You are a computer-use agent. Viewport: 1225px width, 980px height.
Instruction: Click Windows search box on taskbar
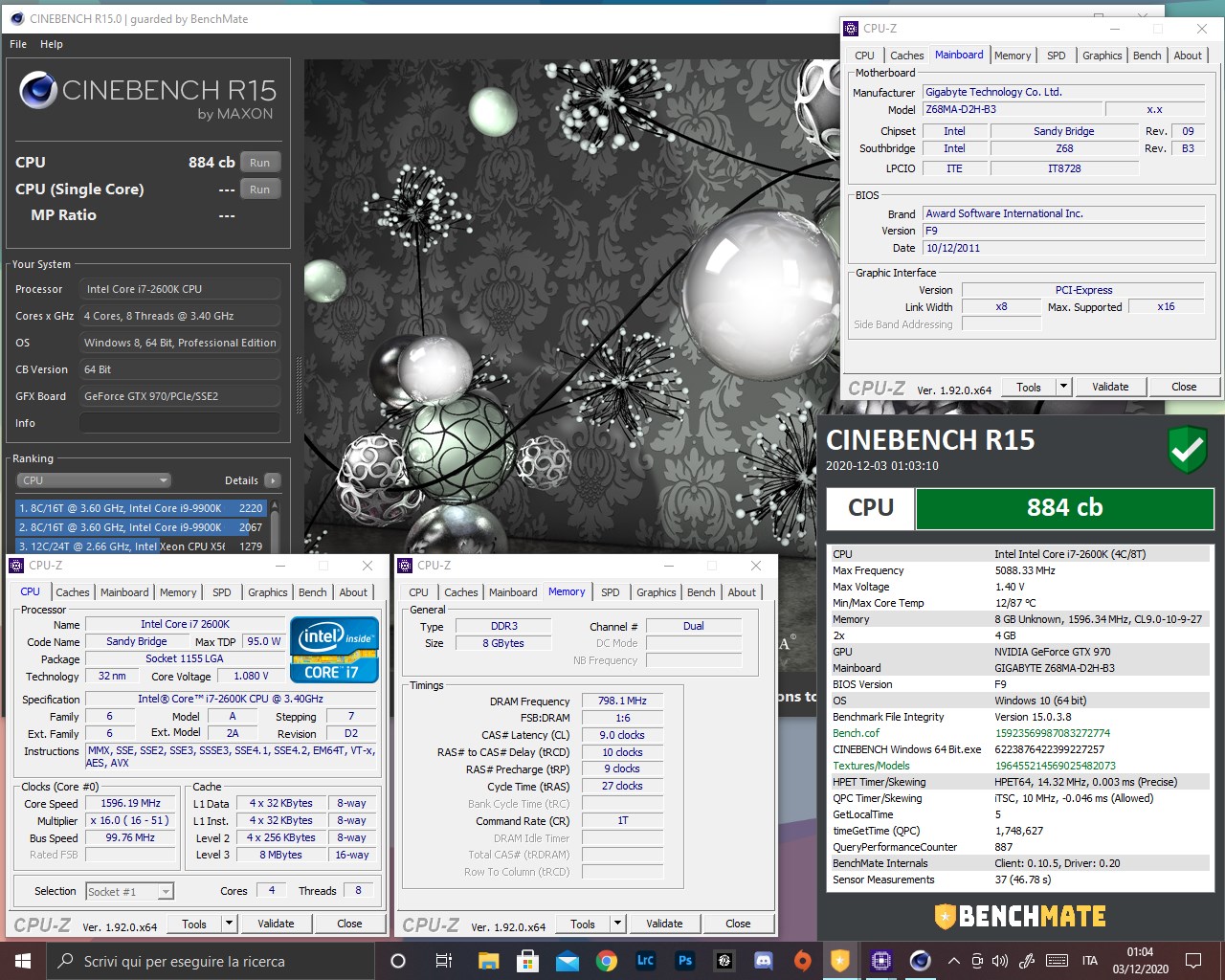click(x=211, y=961)
